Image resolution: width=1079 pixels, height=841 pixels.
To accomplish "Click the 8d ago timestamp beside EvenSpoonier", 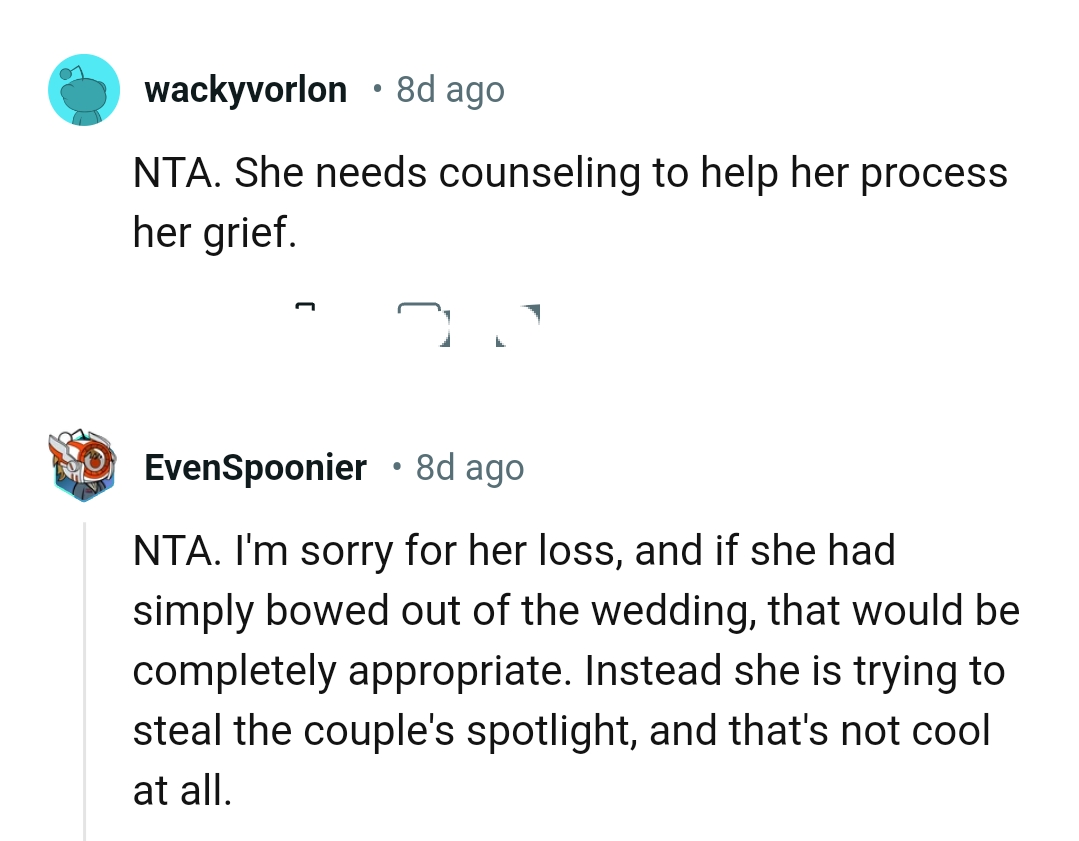I will point(469,467).
